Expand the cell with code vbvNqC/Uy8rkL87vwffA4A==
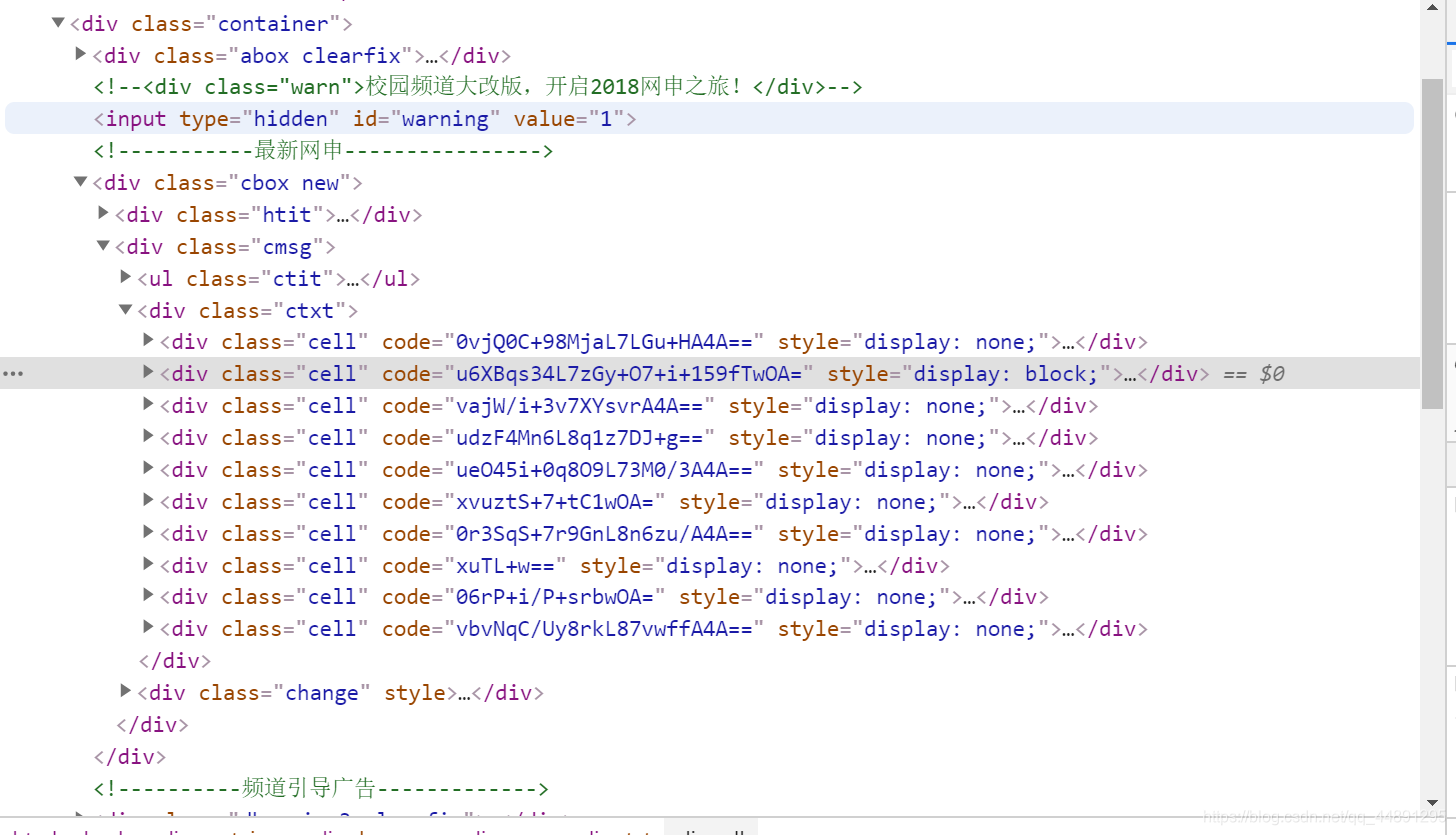This screenshot has height=835, width=1456. (149, 627)
